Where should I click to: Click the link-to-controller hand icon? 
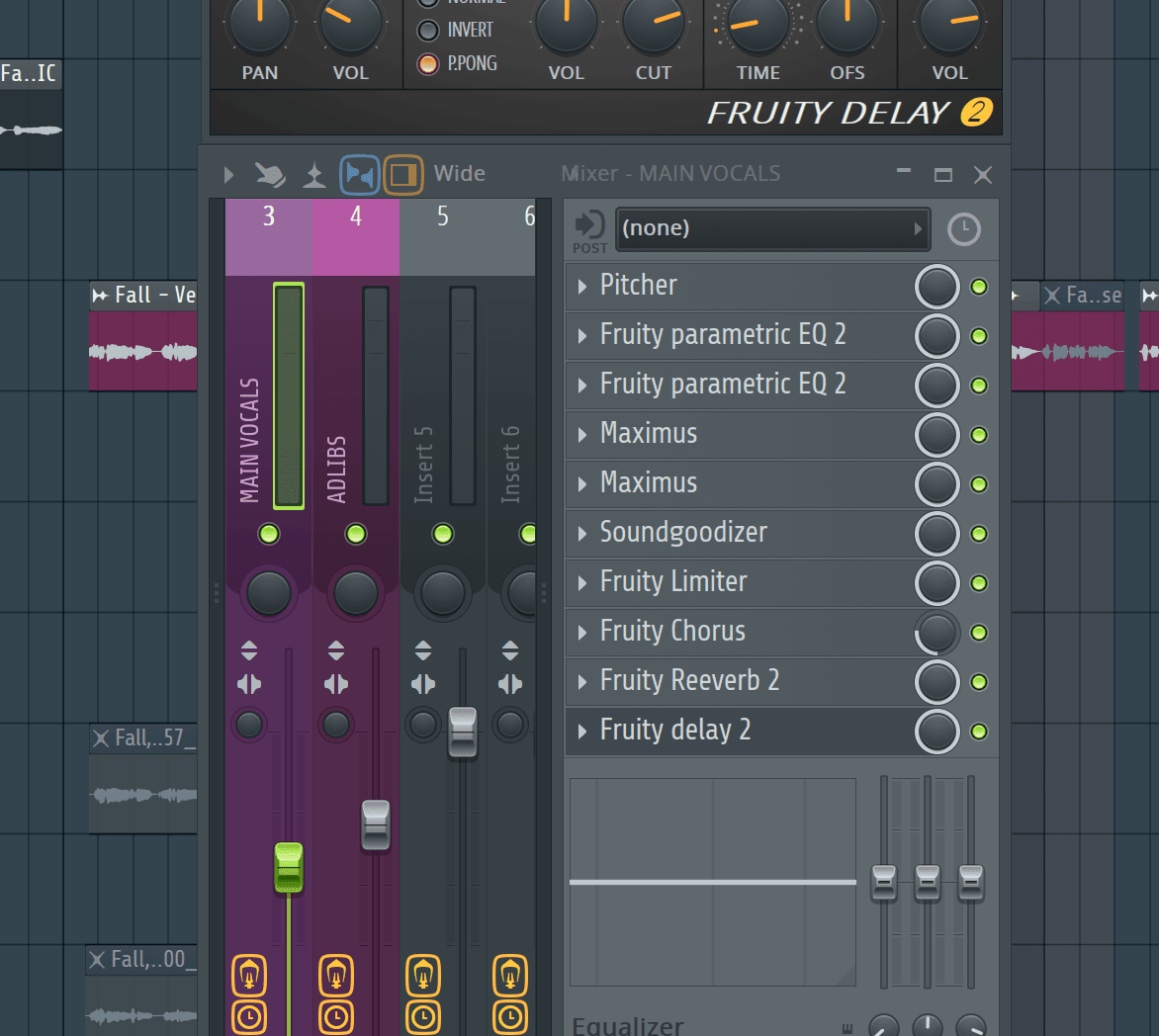tap(271, 173)
